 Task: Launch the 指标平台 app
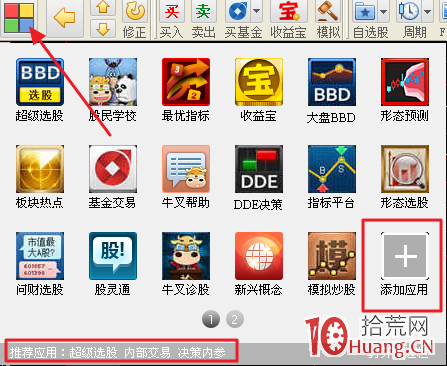pos(332,169)
